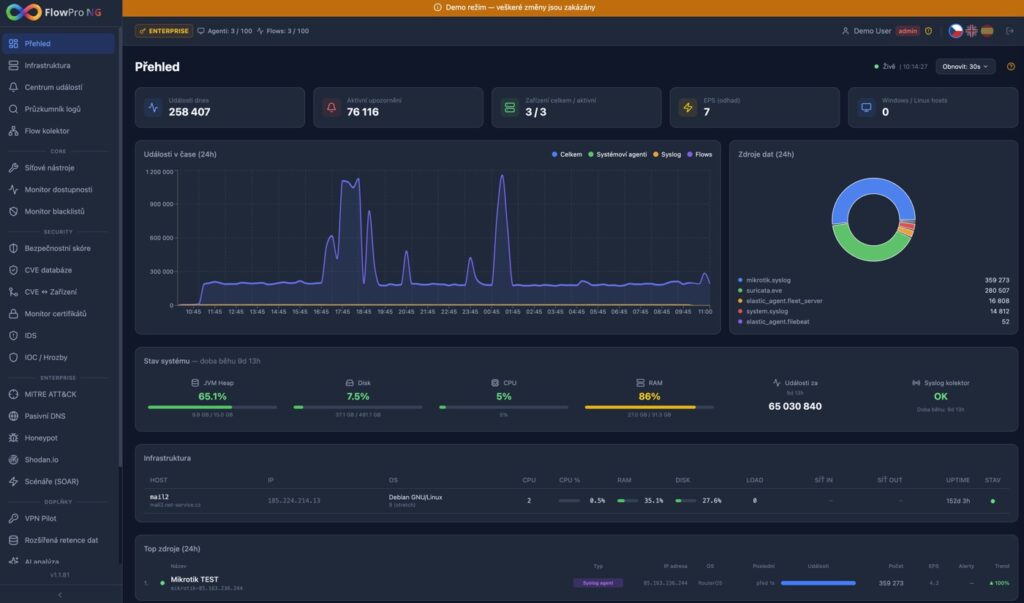Screen dimensions: 1024x603
Task: Switch language using the Czech flag icon
Action: tap(955, 31)
